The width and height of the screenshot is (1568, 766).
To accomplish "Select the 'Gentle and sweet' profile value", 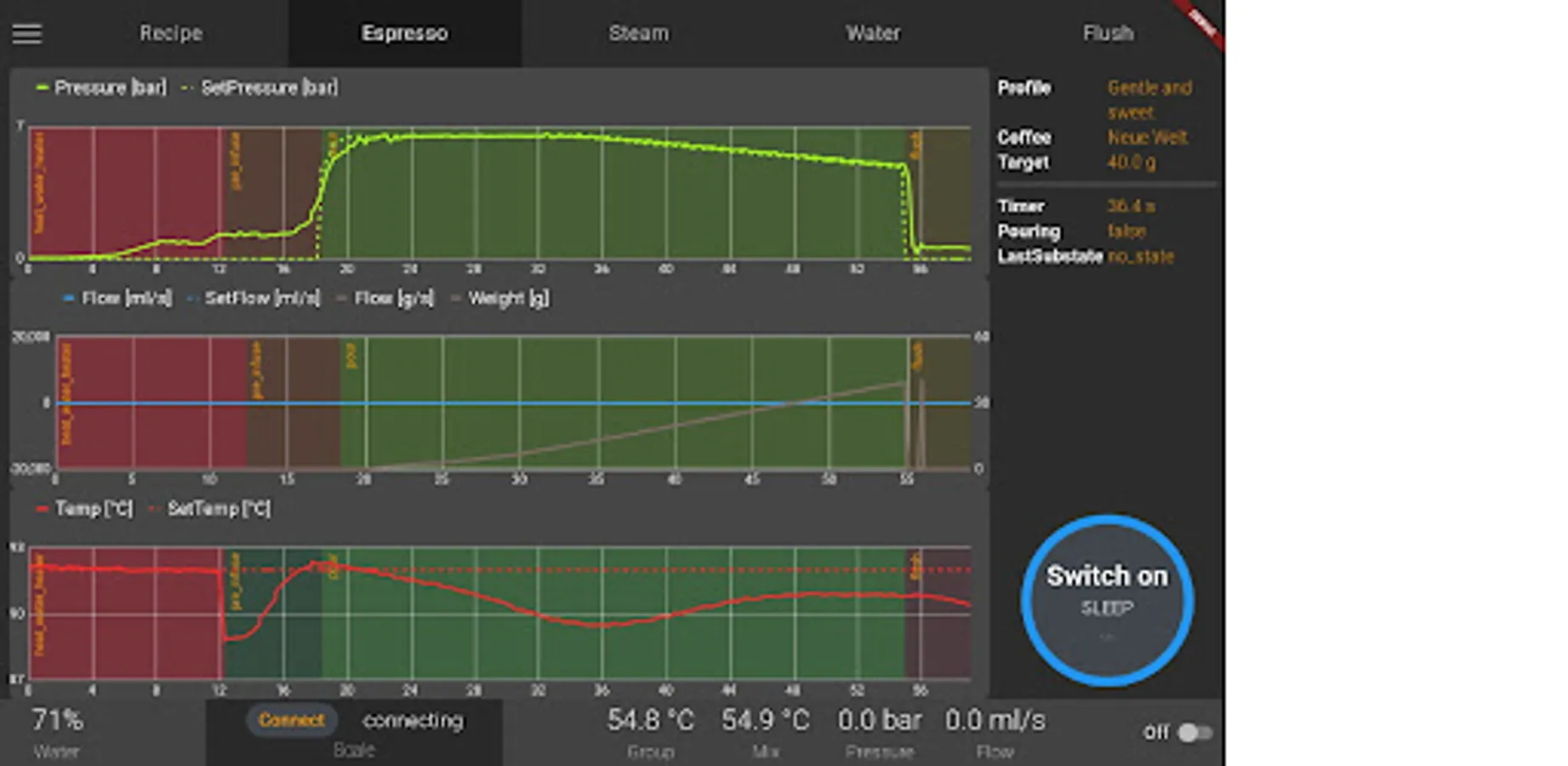I will tap(1149, 100).
